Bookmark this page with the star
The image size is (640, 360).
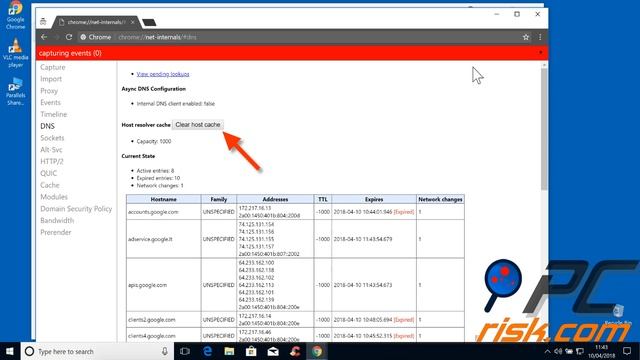(526, 37)
